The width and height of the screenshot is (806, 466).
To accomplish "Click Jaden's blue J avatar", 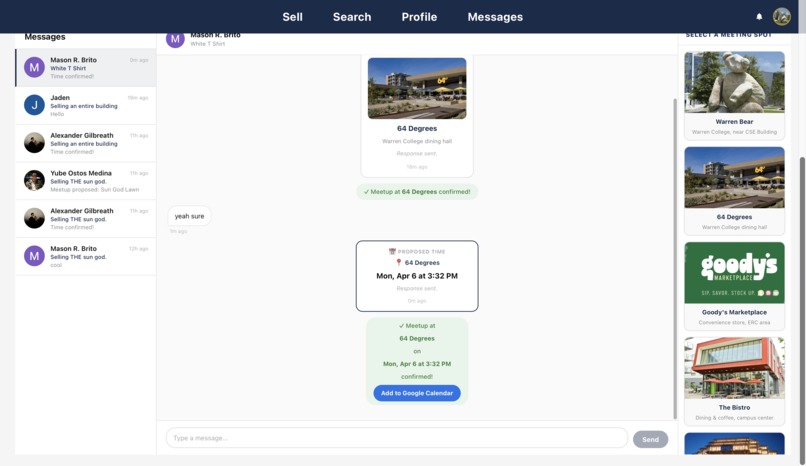I will click(x=34, y=105).
